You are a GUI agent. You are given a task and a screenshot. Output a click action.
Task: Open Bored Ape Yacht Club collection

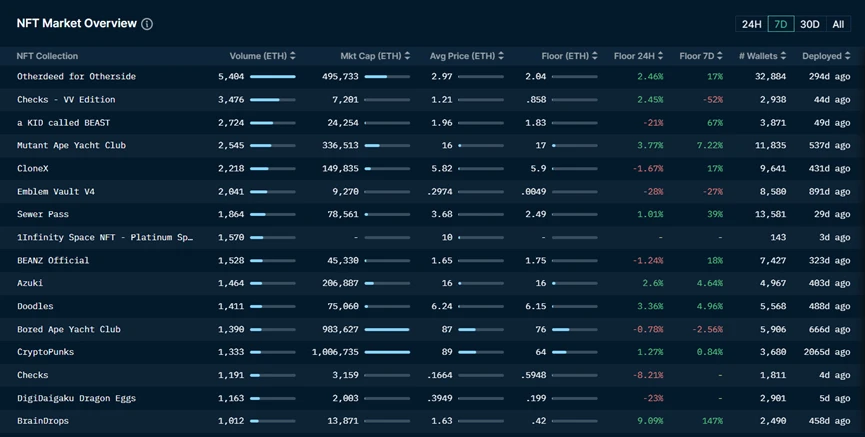69,329
